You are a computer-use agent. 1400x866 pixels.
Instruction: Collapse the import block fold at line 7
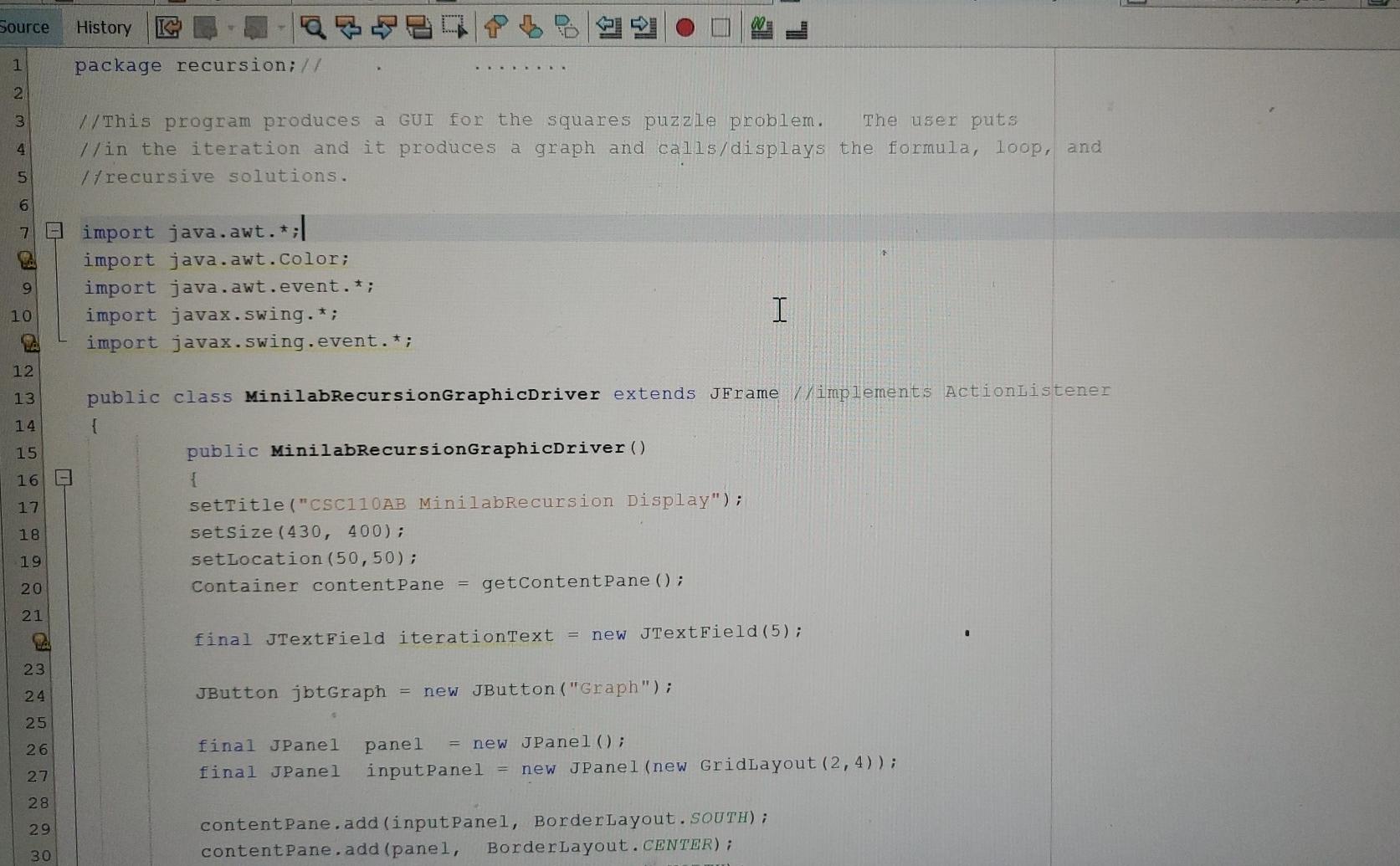click(x=54, y=231)
